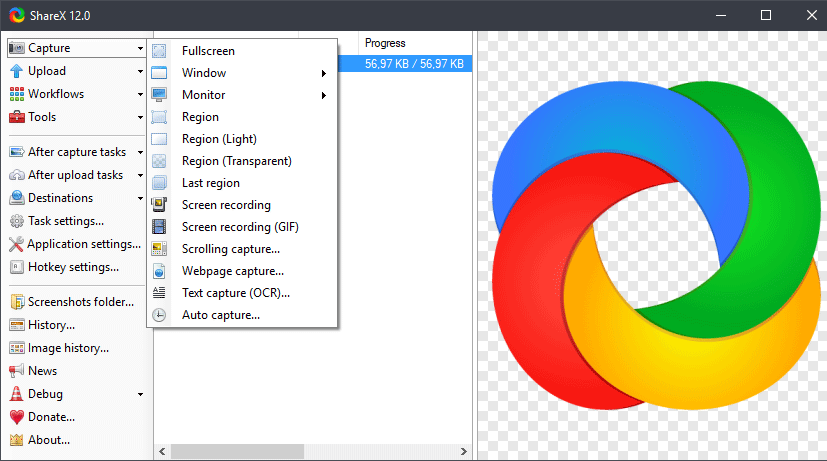This screenshot has height=461, width=827.
Task: Select Fullscreen from capture menu
Action: point(243,51)
